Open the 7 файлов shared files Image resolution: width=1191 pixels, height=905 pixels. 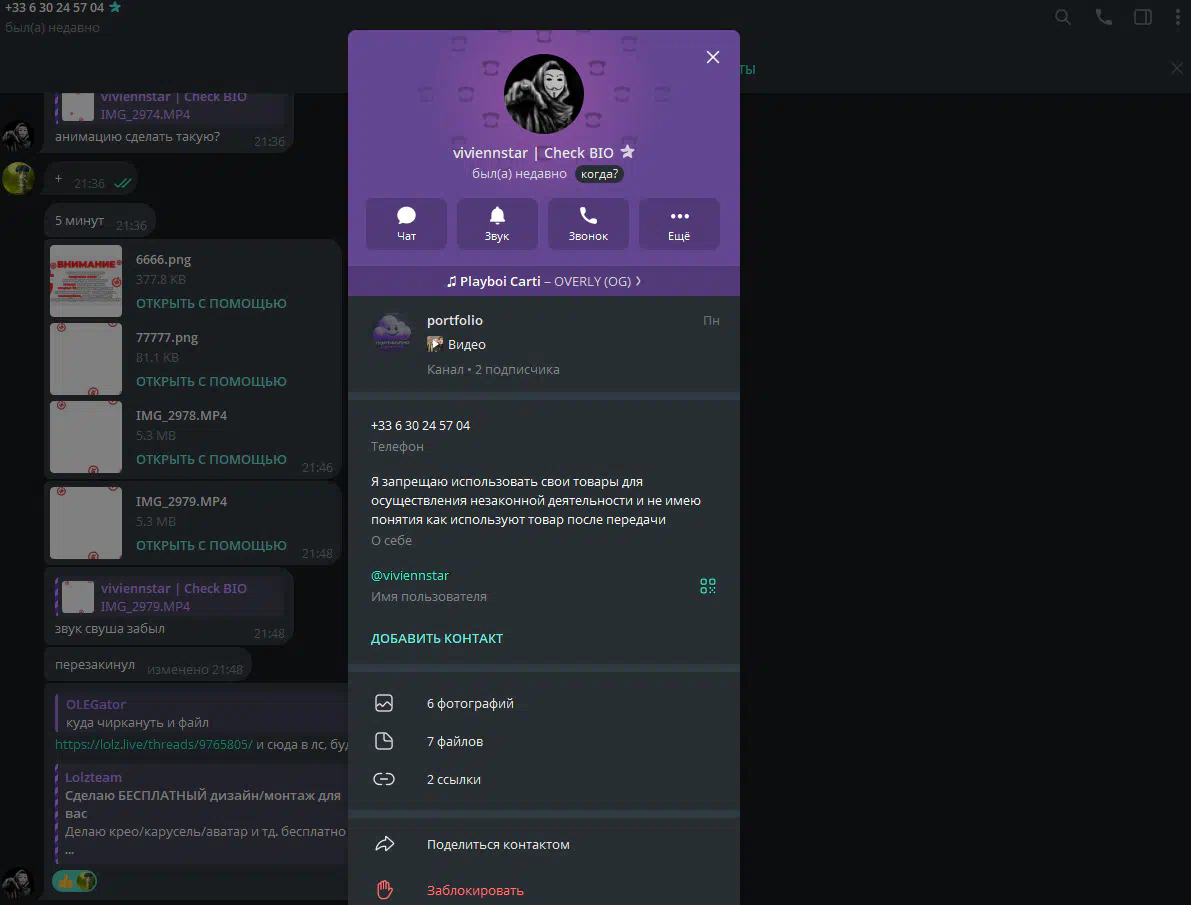click(x=544, y=742)
